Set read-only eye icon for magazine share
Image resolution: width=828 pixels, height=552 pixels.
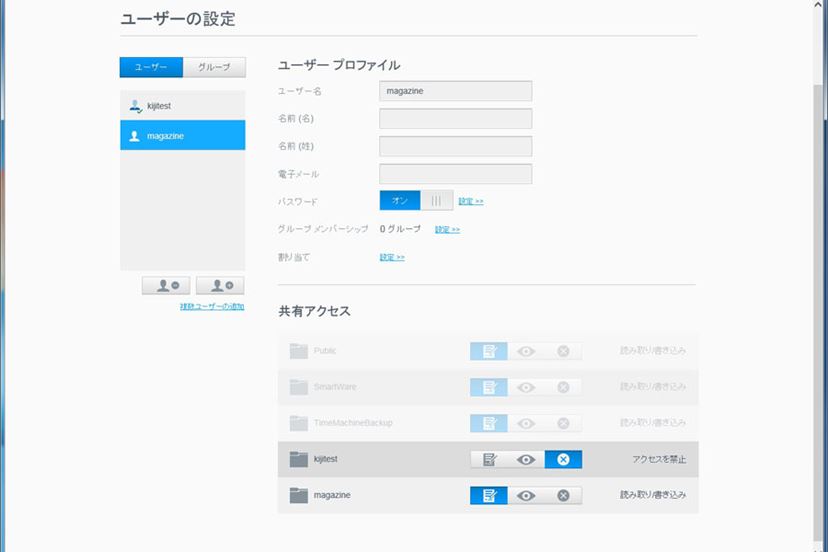coord(526,495)
